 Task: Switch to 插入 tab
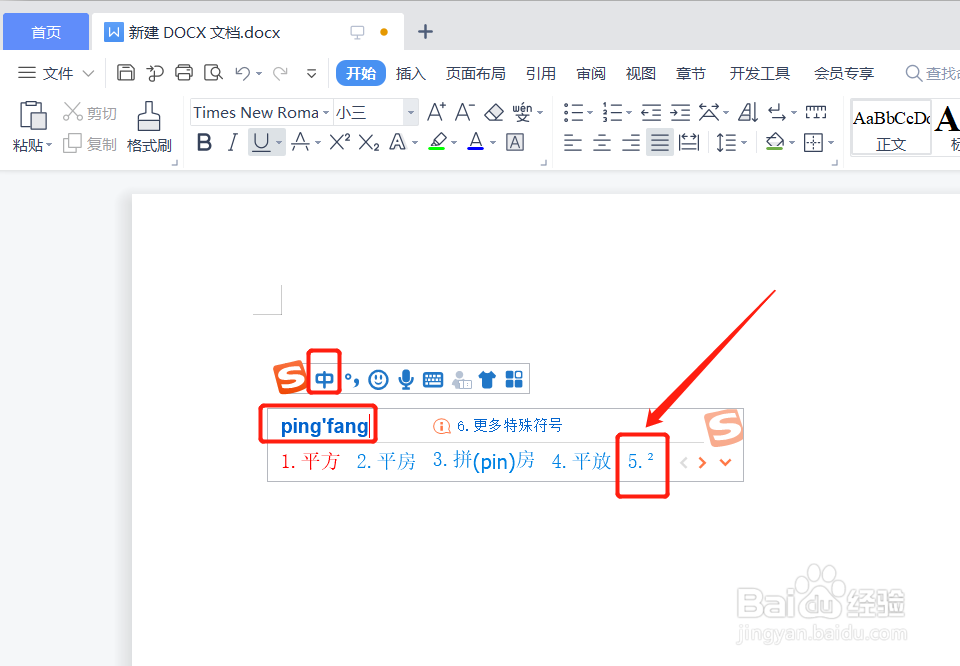click(411, 73)
